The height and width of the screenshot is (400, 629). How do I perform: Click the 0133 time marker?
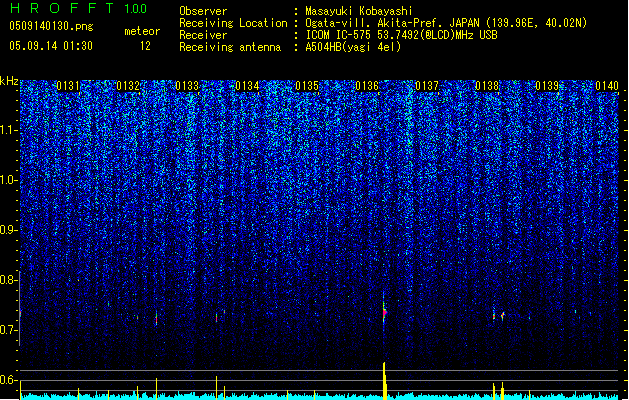click(x=187, y=86)
